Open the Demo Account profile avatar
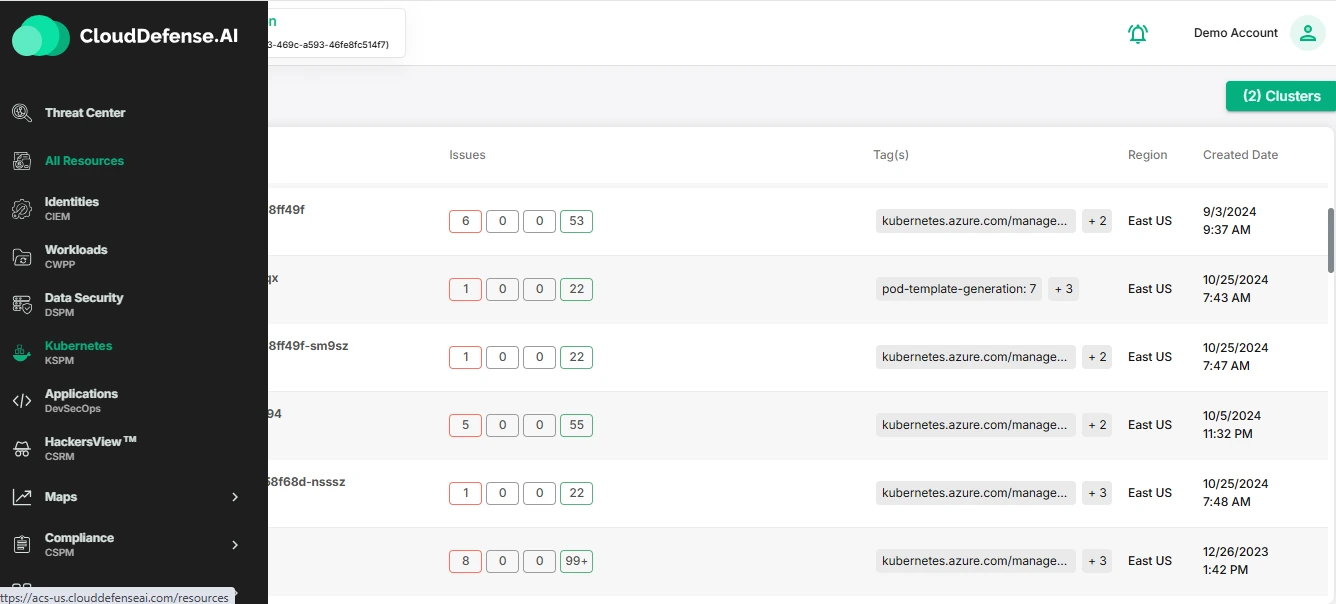The height and width of the screenshot is (604, 1336). 1307,33
